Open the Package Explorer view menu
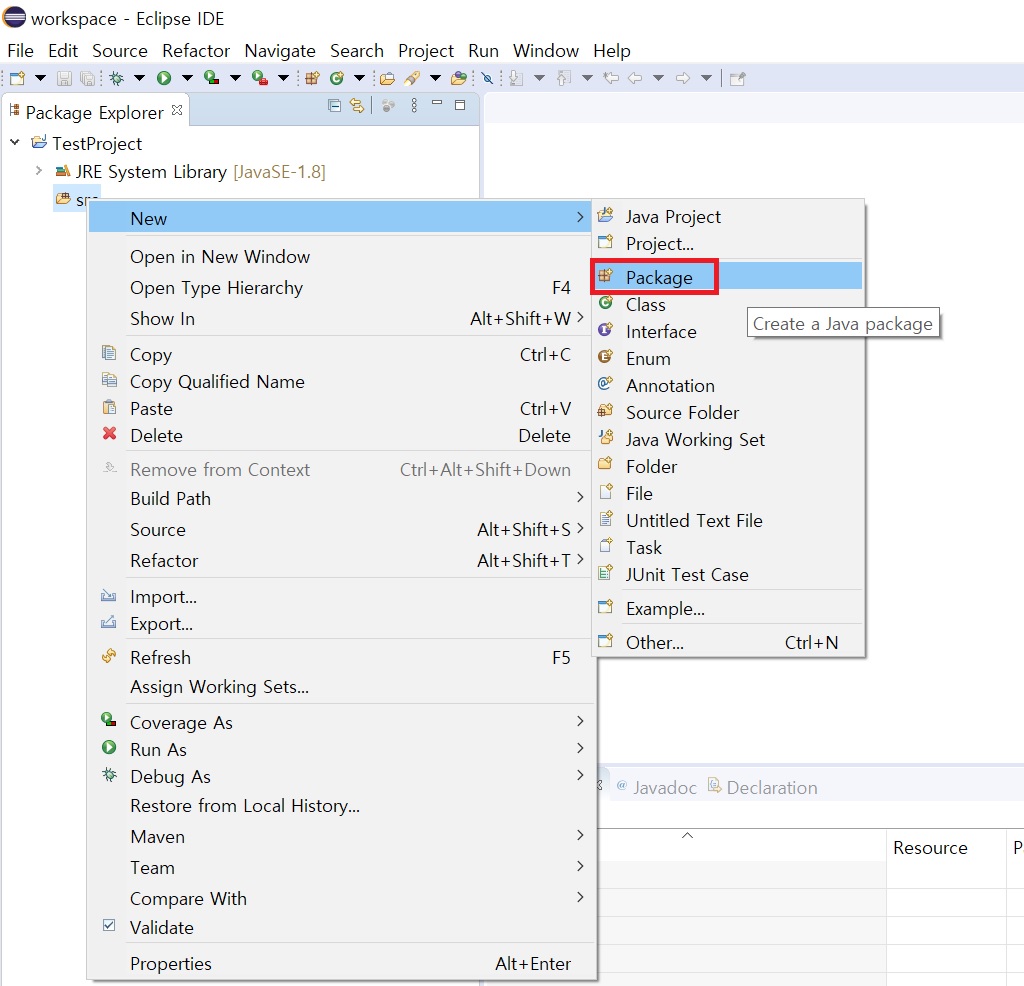The height and width of the screenshot is (986, 1024). pos(414,105)
